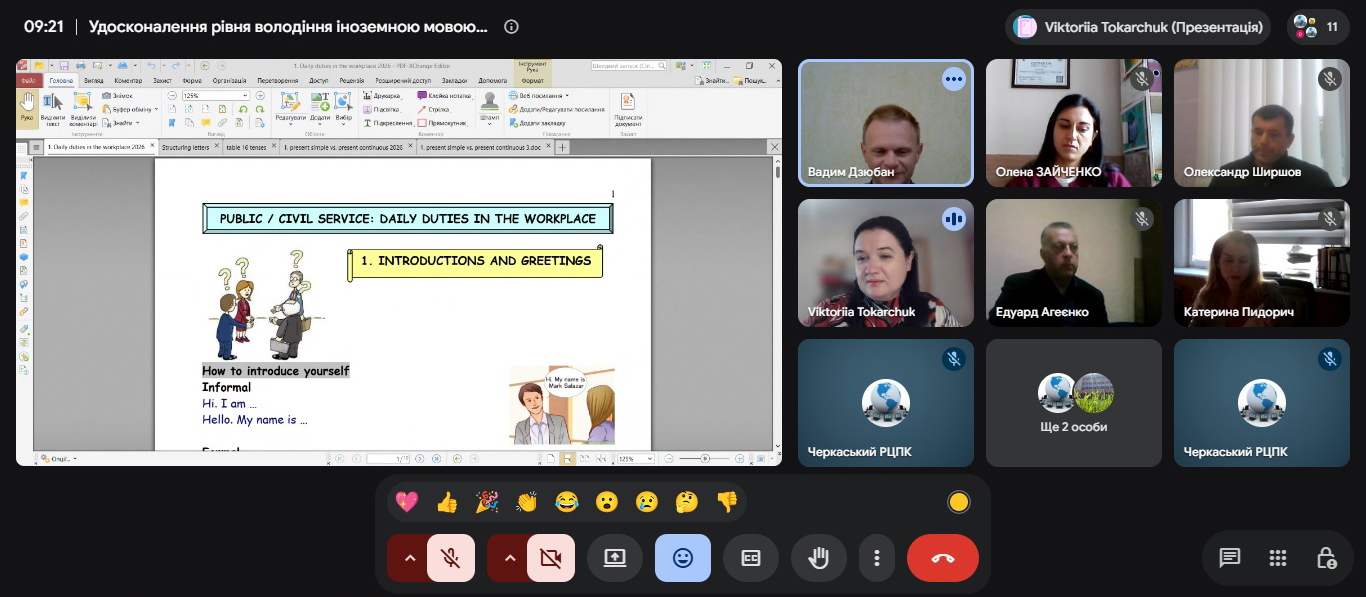Image resolution: width=1366 pixels, height=597 pixels.
Task: Expand microphone audio settings arrow
Action: tap(408, 558)
